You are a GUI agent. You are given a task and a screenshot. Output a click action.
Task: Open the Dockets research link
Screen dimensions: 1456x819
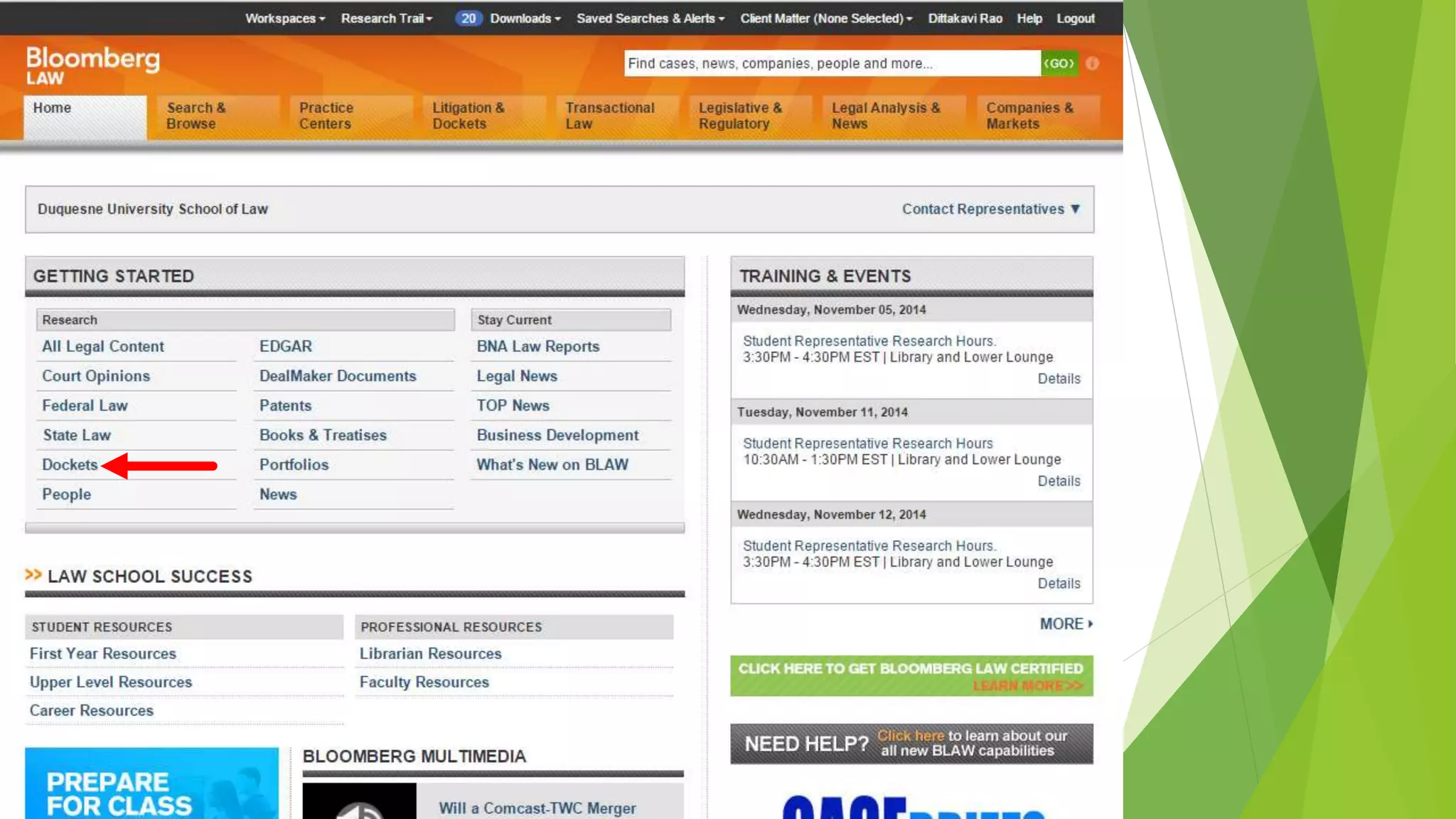(x=70, y=465)
